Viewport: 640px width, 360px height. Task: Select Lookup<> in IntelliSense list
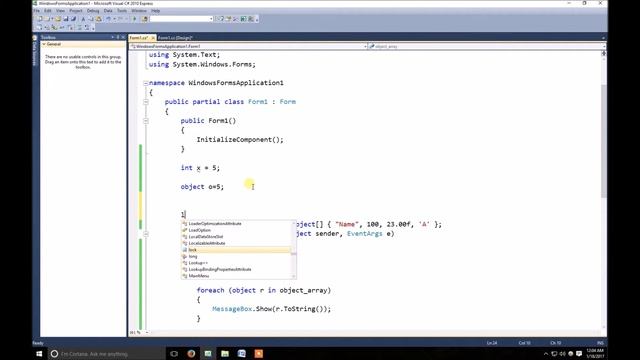click(236, 263)
